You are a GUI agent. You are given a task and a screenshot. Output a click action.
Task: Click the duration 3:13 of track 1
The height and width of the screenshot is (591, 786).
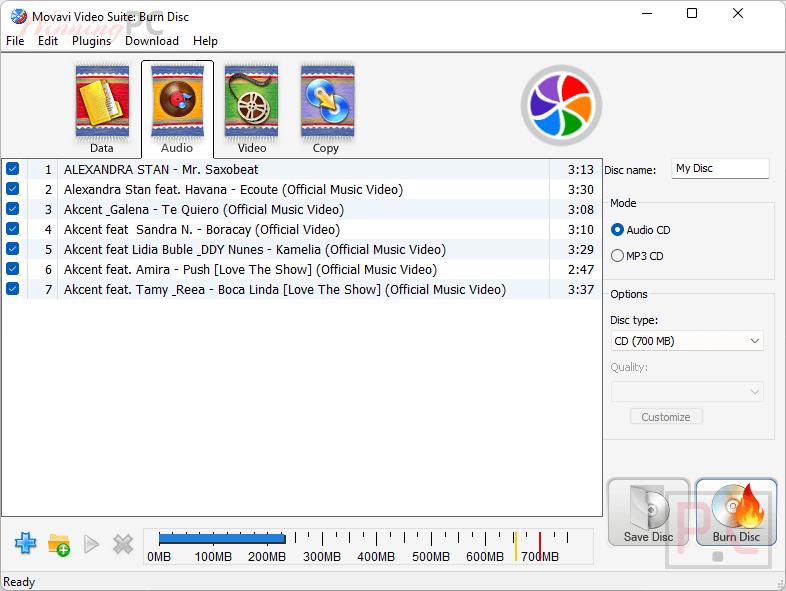tap(580, 169)
